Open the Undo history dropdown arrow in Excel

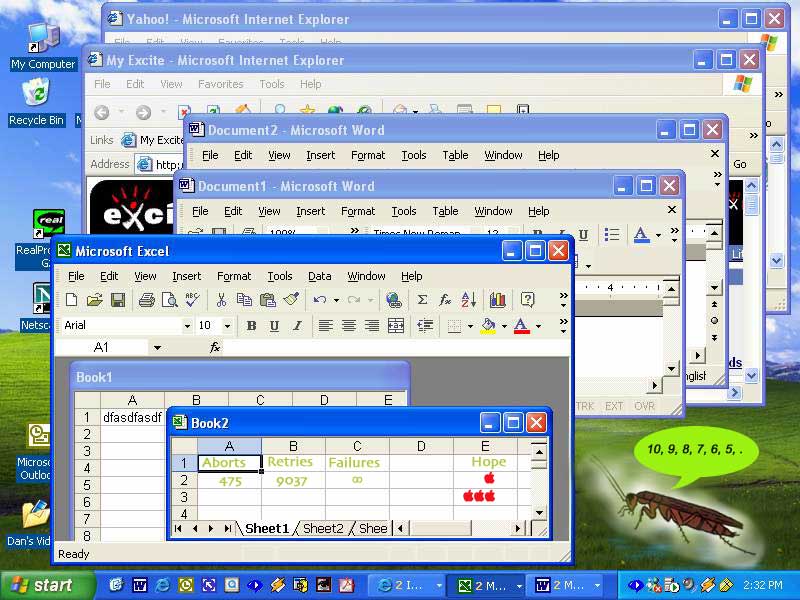(336, 300)
